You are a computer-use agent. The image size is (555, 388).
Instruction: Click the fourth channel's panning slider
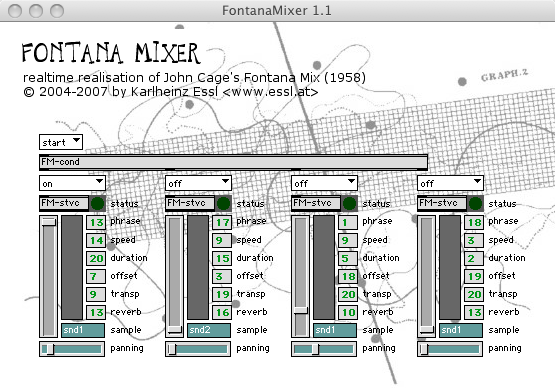450,349
